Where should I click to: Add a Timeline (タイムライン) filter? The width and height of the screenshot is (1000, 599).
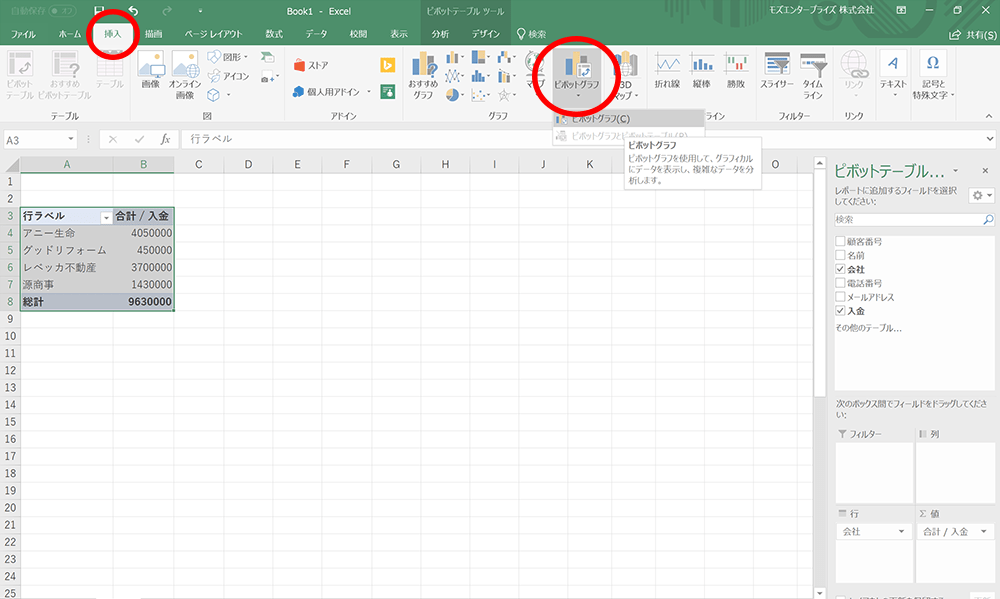coord(812,77)
